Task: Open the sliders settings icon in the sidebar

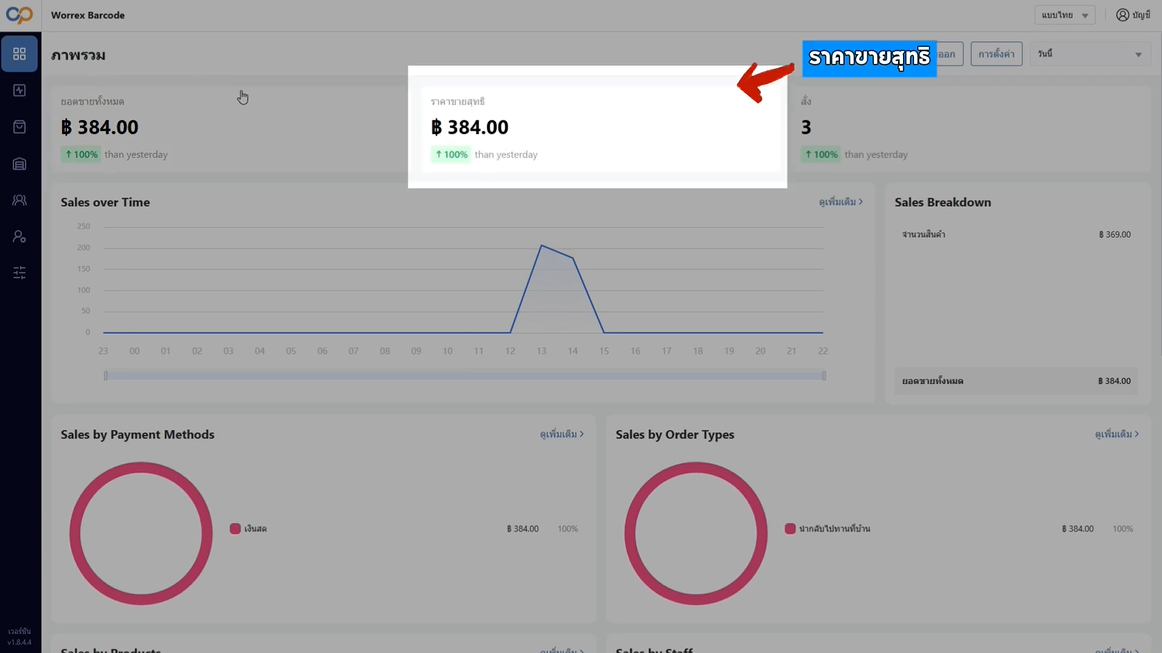Action: pyautogui.click(x=19, y=273)
